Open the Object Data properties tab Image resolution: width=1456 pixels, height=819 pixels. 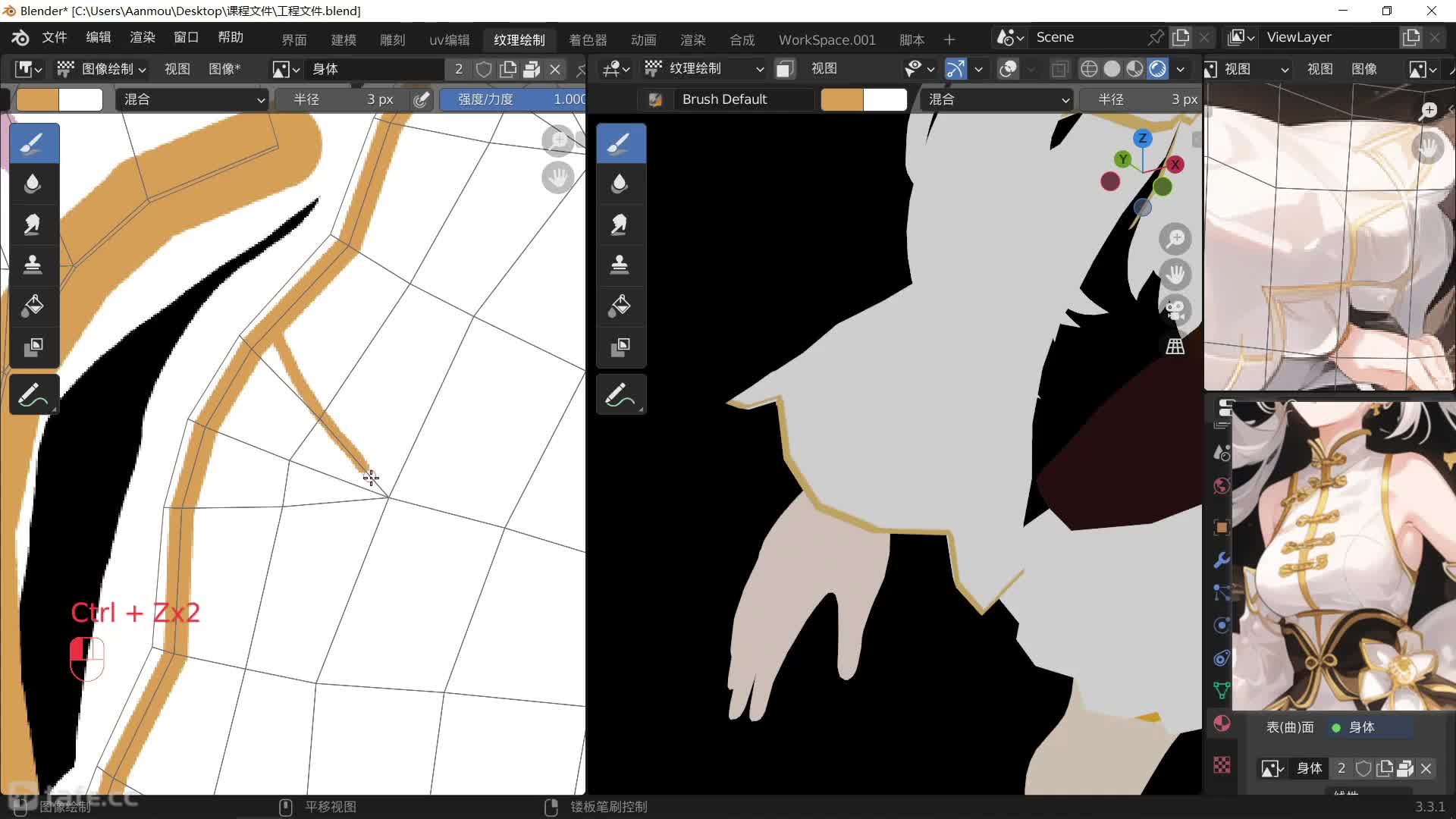[1222, 690]
